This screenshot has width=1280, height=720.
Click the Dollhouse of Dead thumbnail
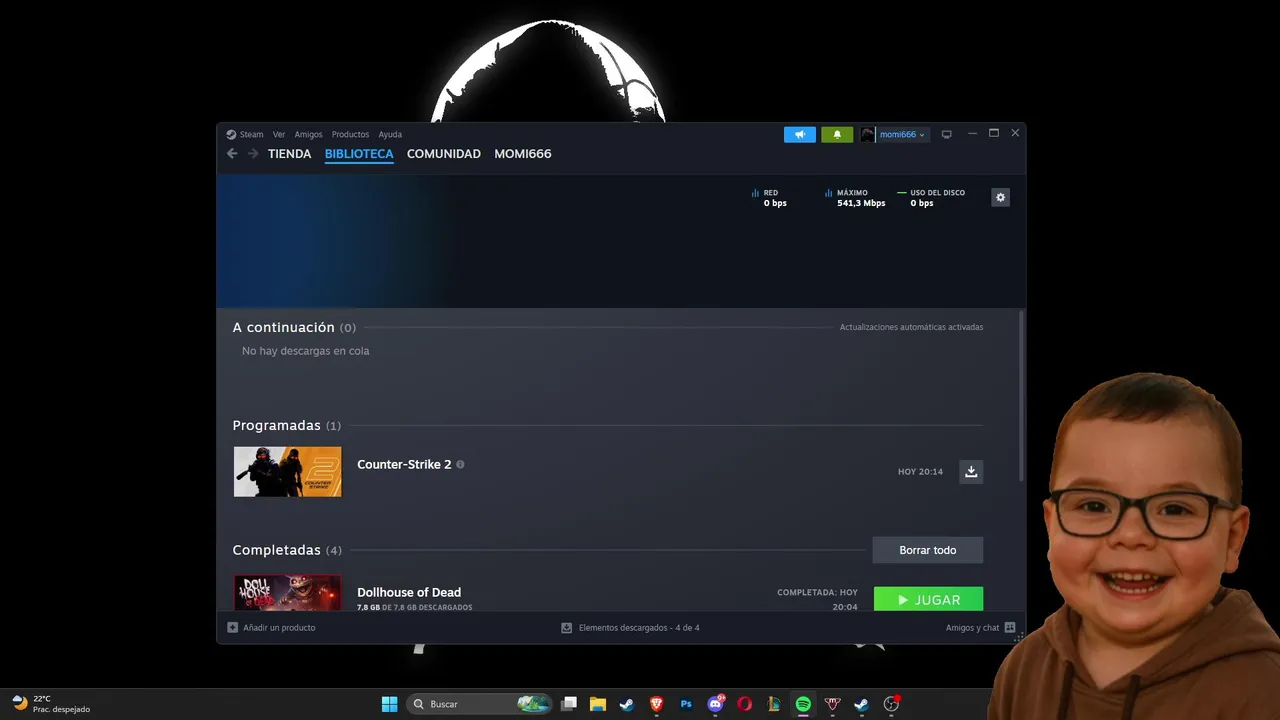[x=287, y=592]
